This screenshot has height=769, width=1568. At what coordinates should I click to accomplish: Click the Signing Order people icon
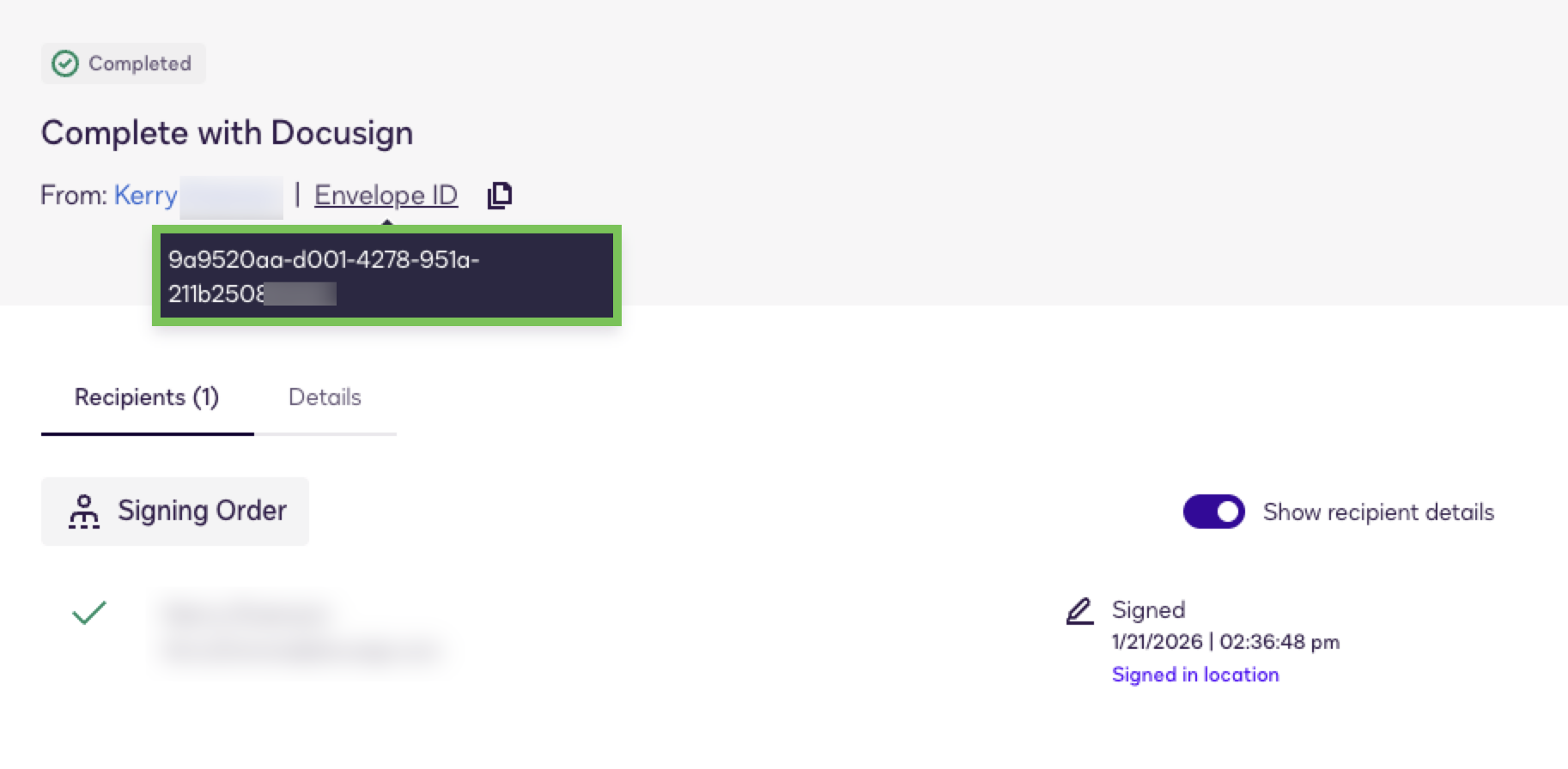click(84, 512)
